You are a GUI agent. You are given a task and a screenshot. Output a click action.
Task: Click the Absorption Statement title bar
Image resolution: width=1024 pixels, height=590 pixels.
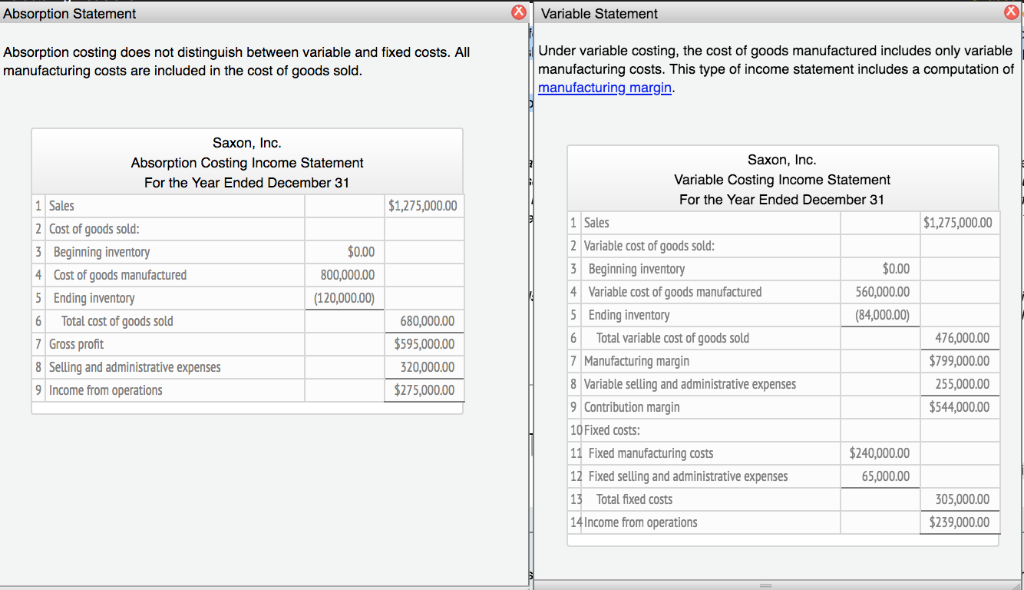point(200,13)
